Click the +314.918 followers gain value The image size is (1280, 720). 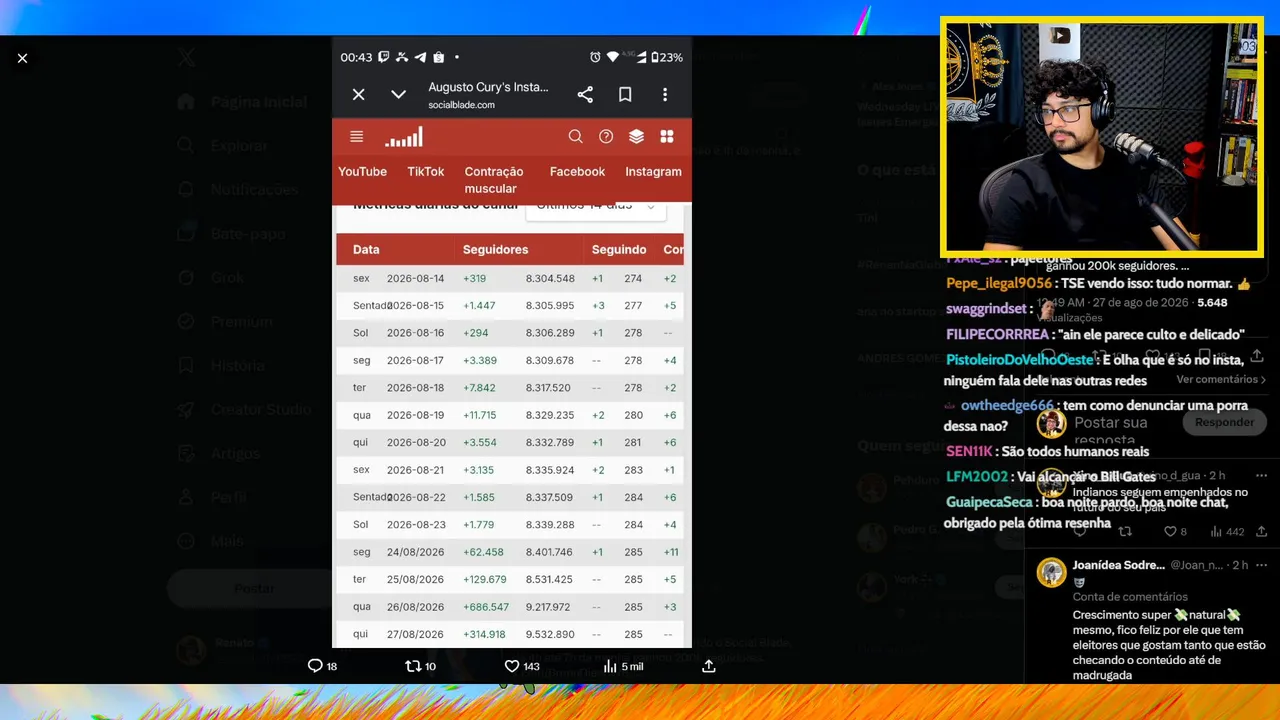pos(484,635)
